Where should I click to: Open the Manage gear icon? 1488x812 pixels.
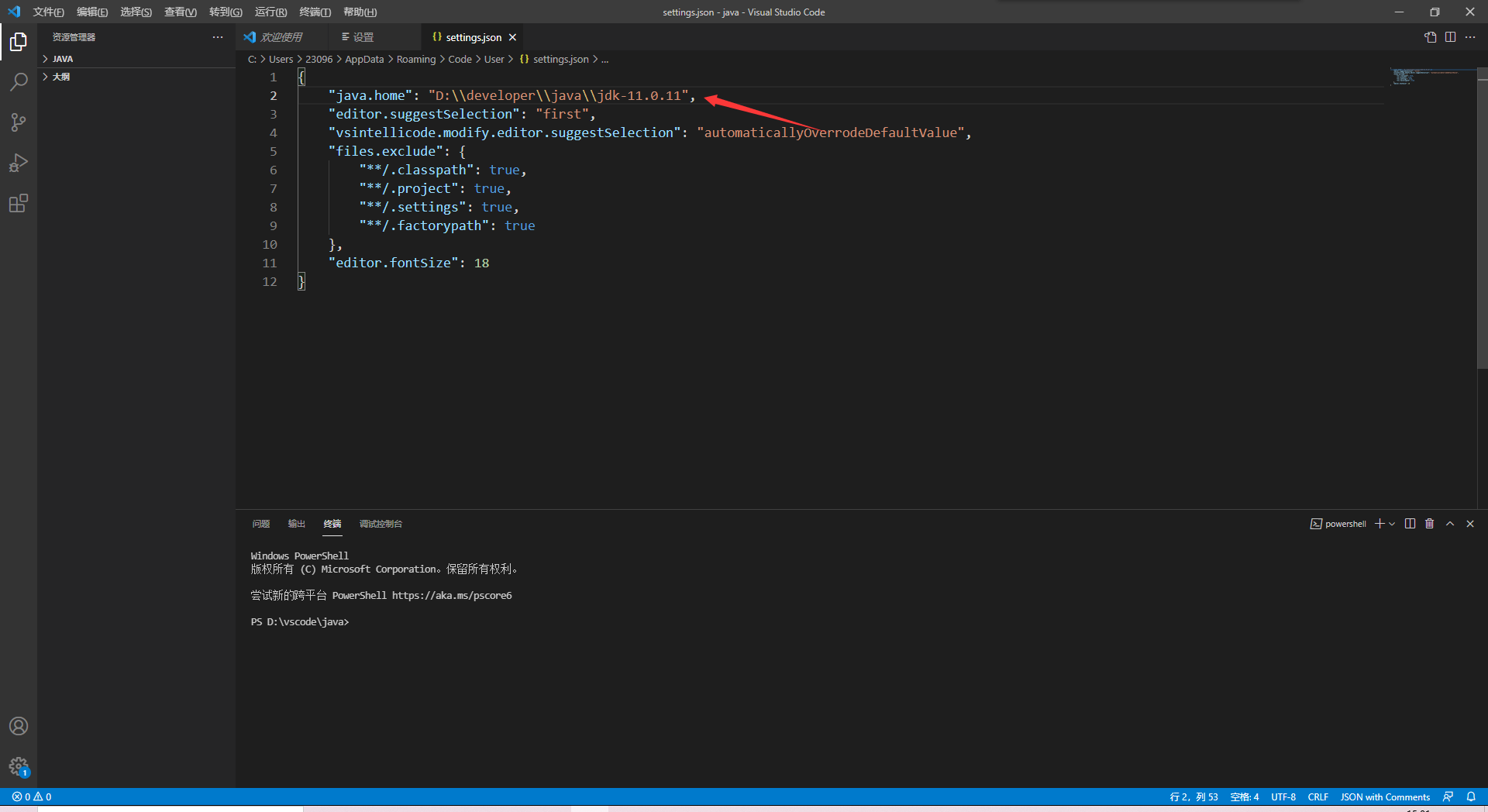click(x=19, y=767)
